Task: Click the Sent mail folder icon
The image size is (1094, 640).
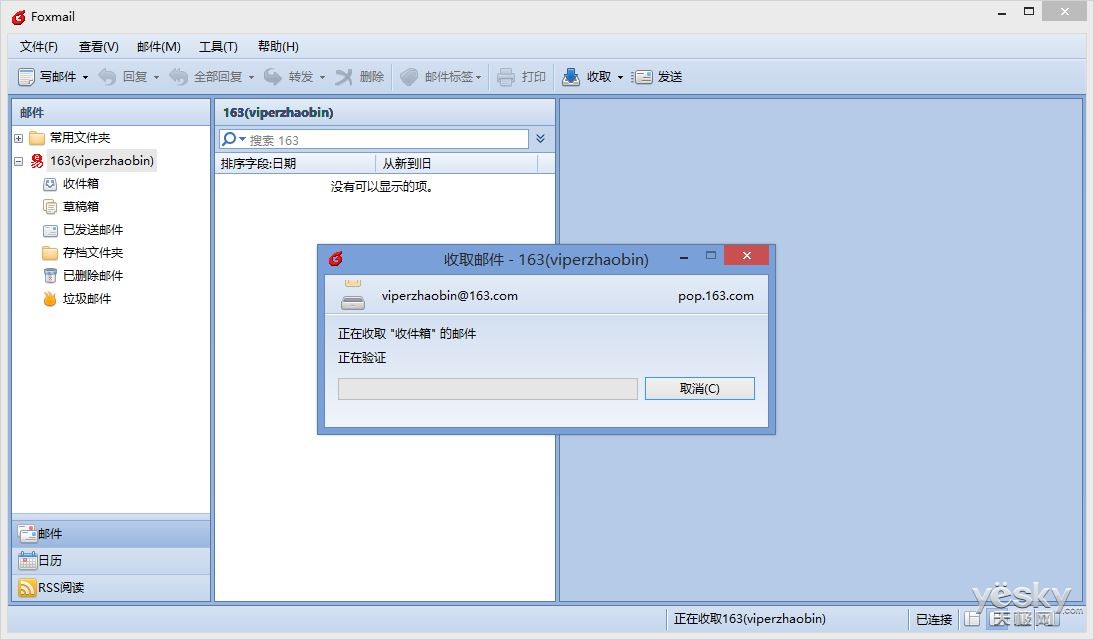Action: (50, 230)
